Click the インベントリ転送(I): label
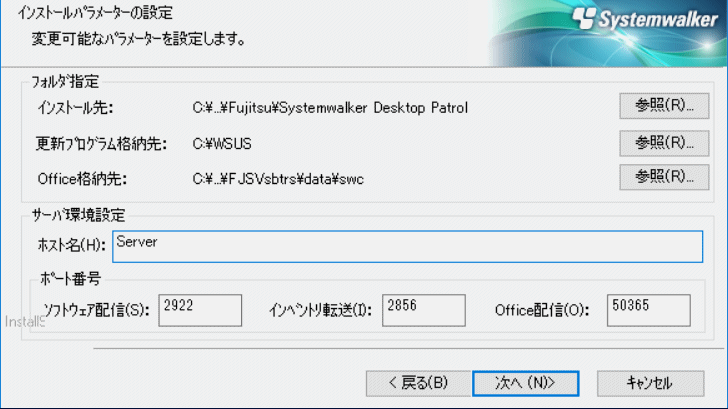The height and width of the screenshot is (409, 728). (320, 310)
